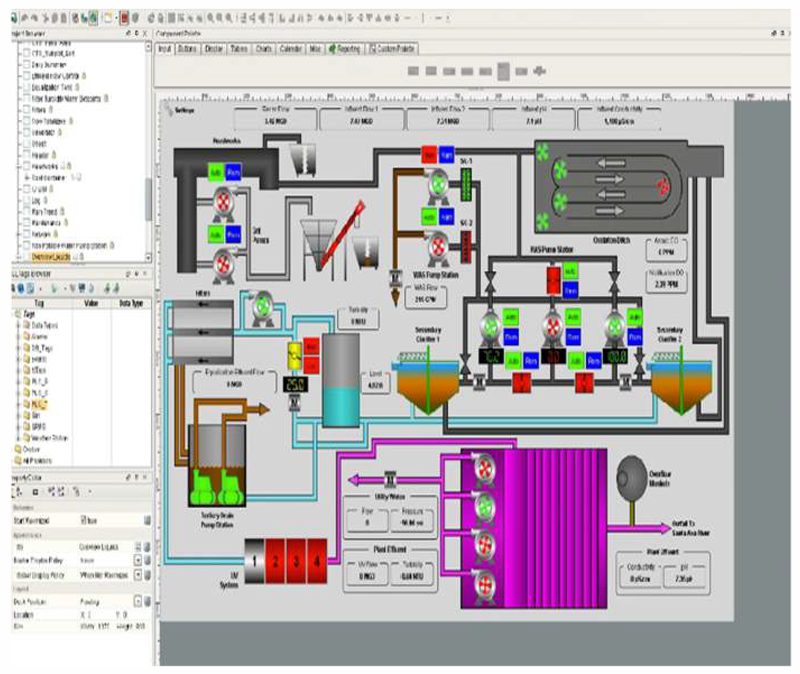Open Border Display Policy dropdown

point(138,560)
